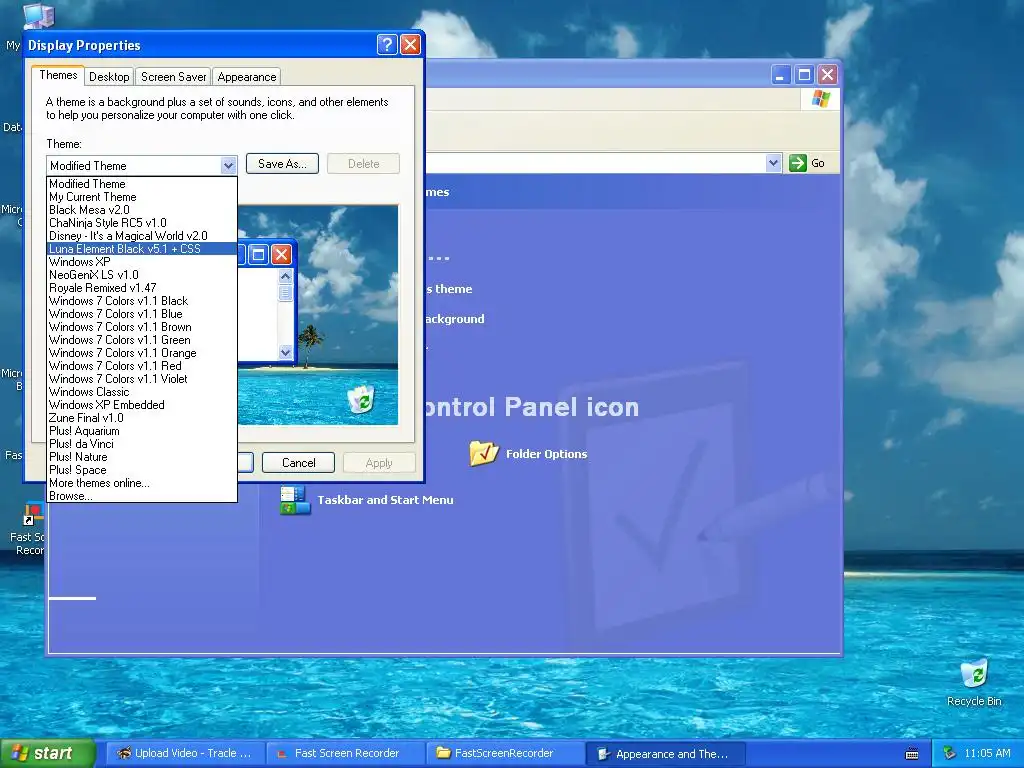Viewport: 1024px width, 768px height.
Task: Switch to the Desktop tab
Action: click(x=109, y=76)
